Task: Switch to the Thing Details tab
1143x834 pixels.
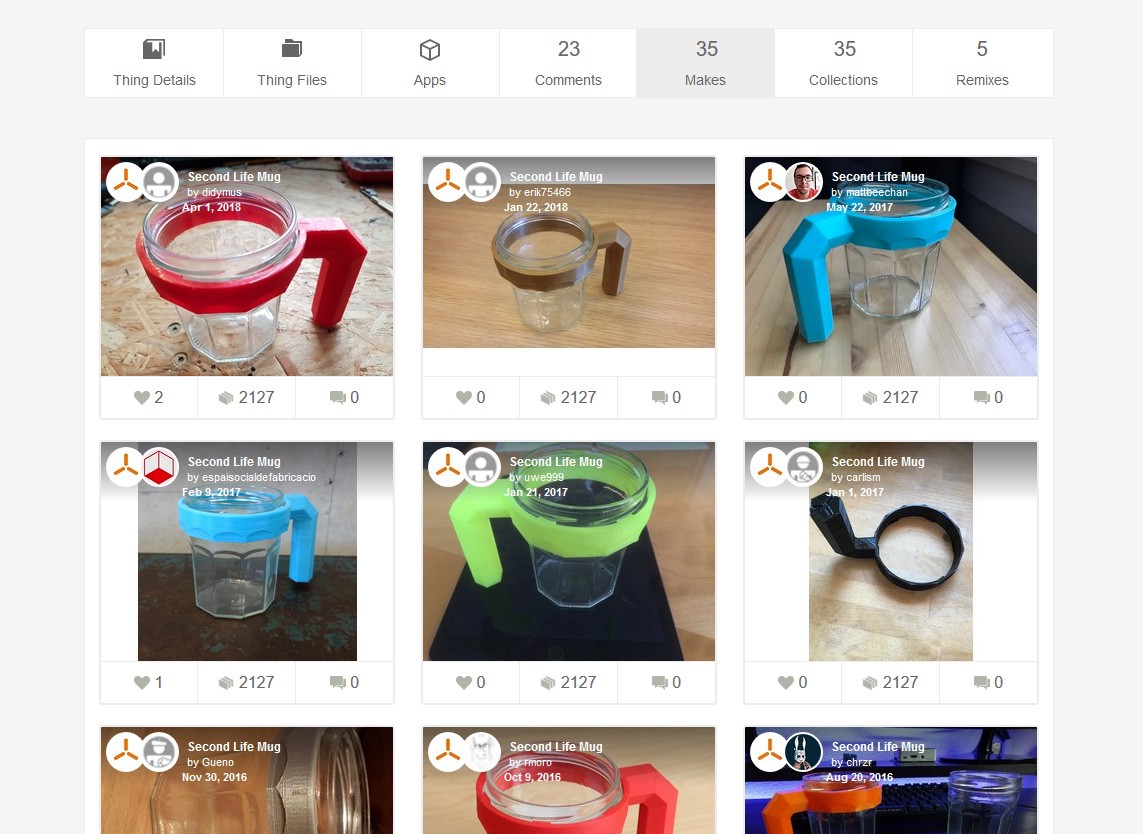Action: [155, 63]
